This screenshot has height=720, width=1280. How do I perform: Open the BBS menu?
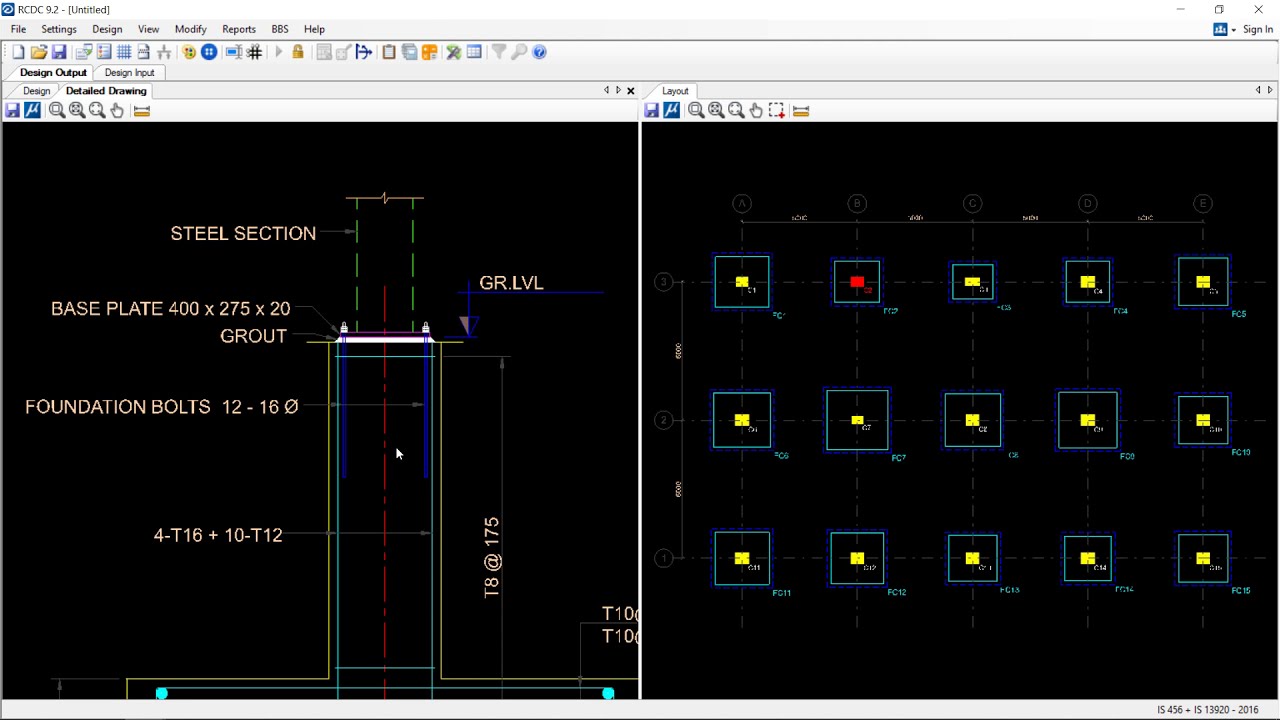tap(280, 29)
